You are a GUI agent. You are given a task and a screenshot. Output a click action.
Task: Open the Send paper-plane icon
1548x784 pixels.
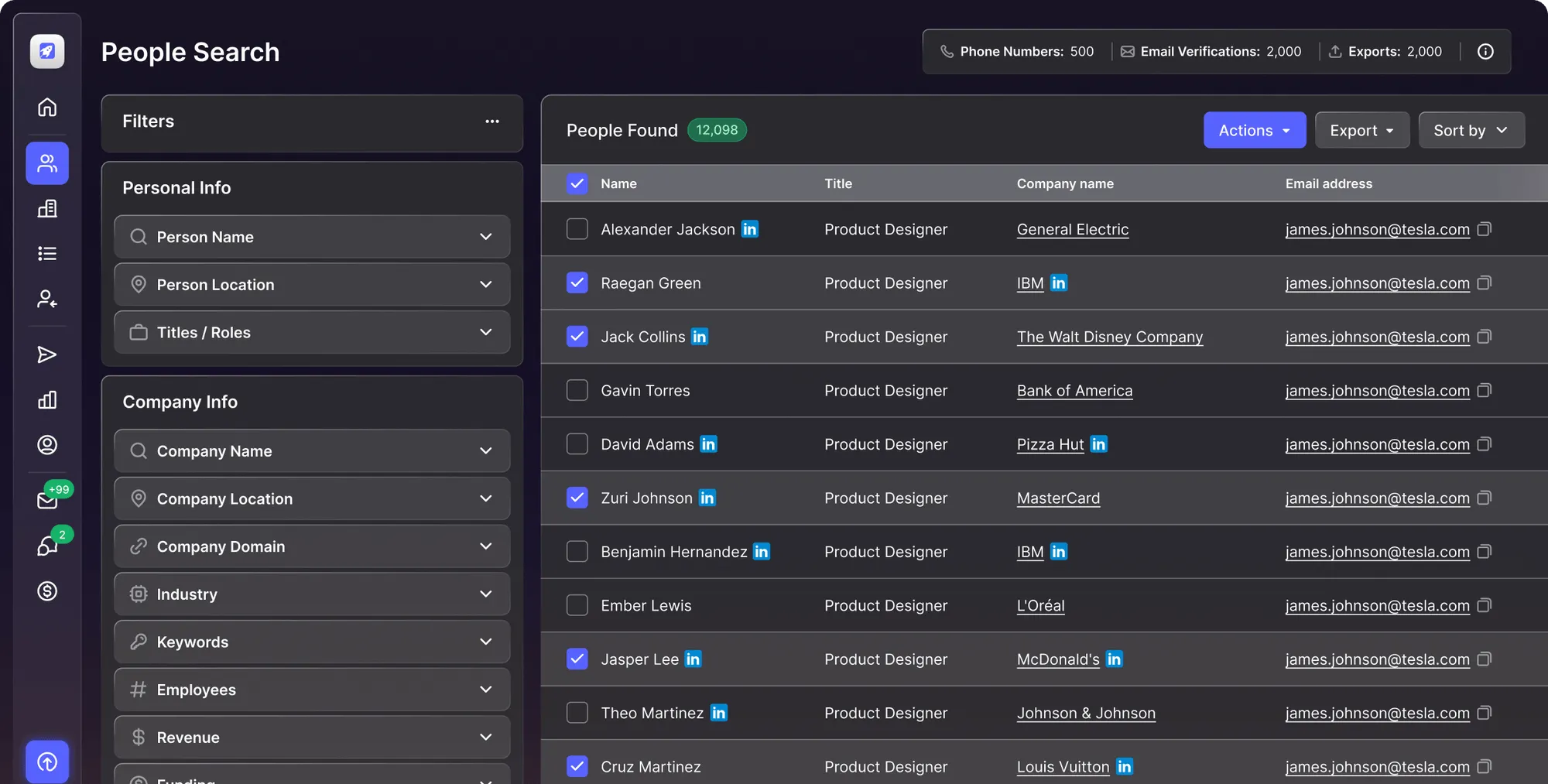click(x=47, y=354)
